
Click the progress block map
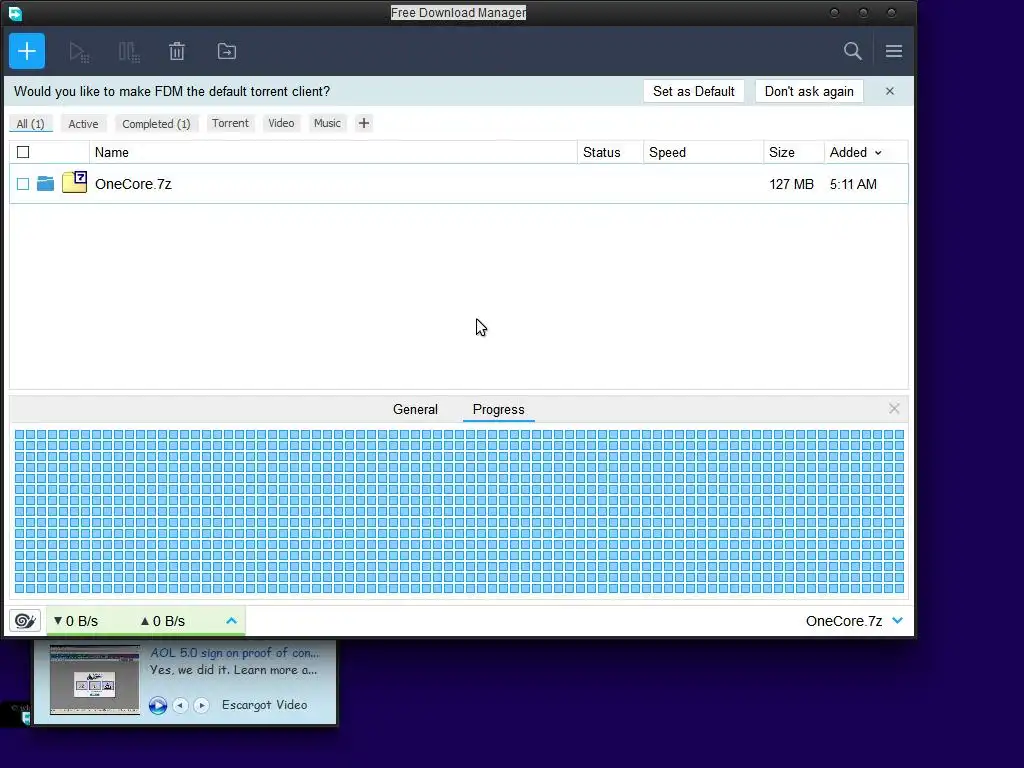459,511
